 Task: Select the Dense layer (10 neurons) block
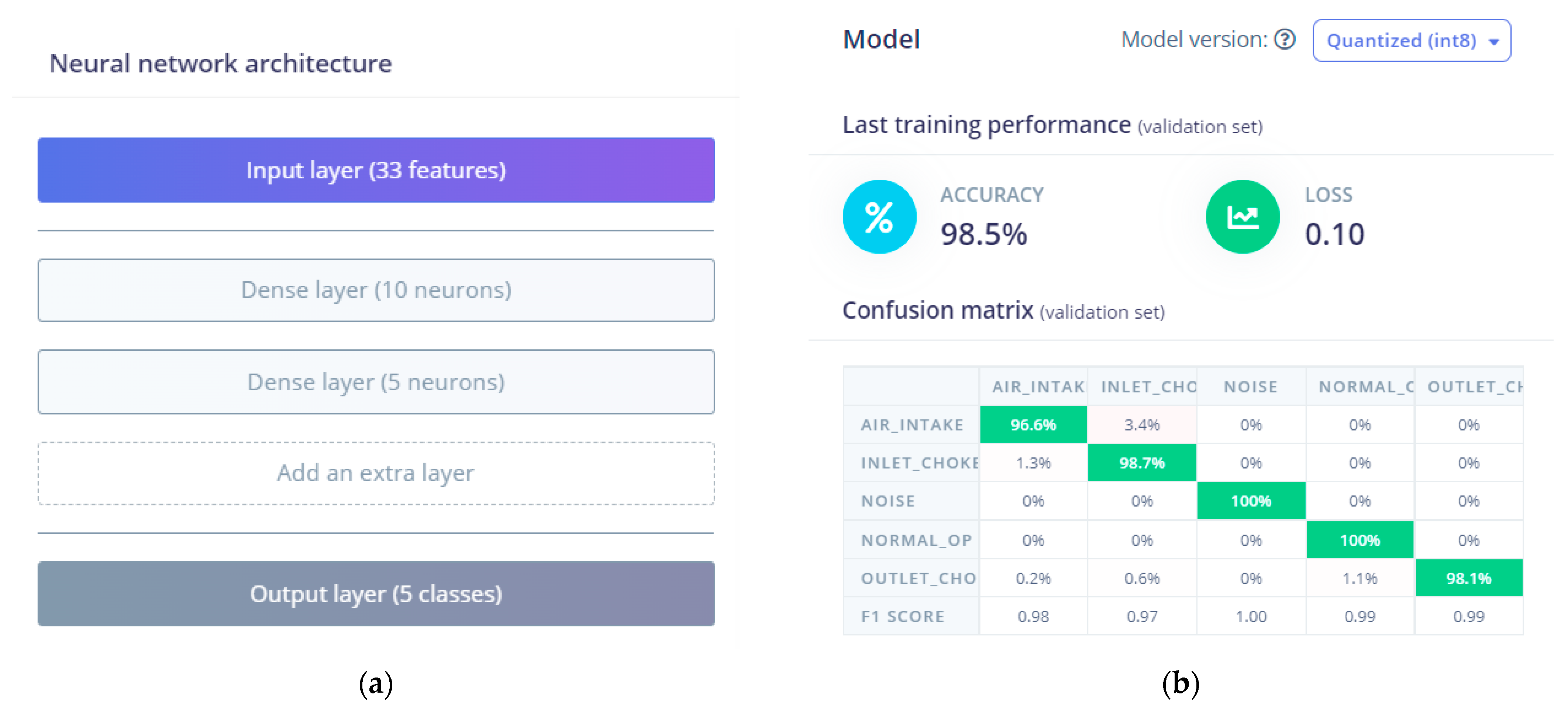tap(376, 290)
